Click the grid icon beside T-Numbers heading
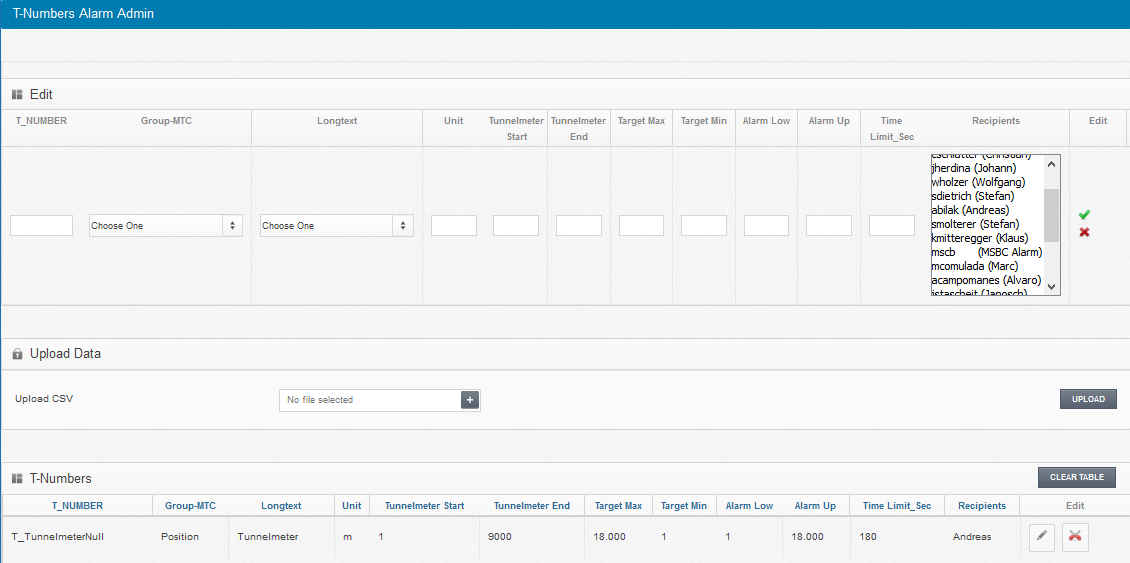The width and height of the screenshot is (1130, 563). point(17,479)
